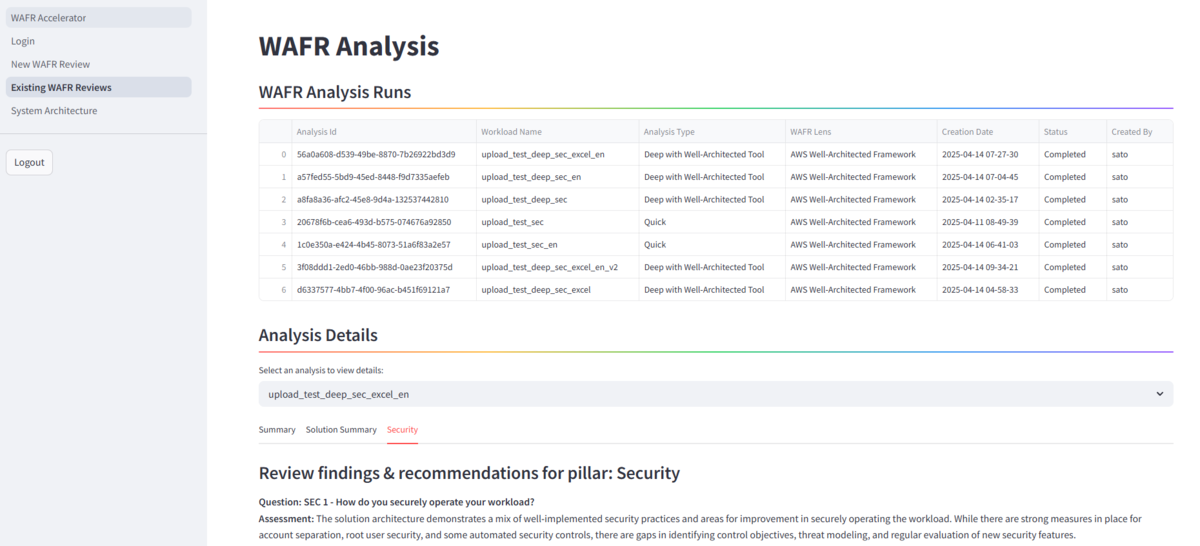Click the WAFR Lens column header

pos(861,132)
